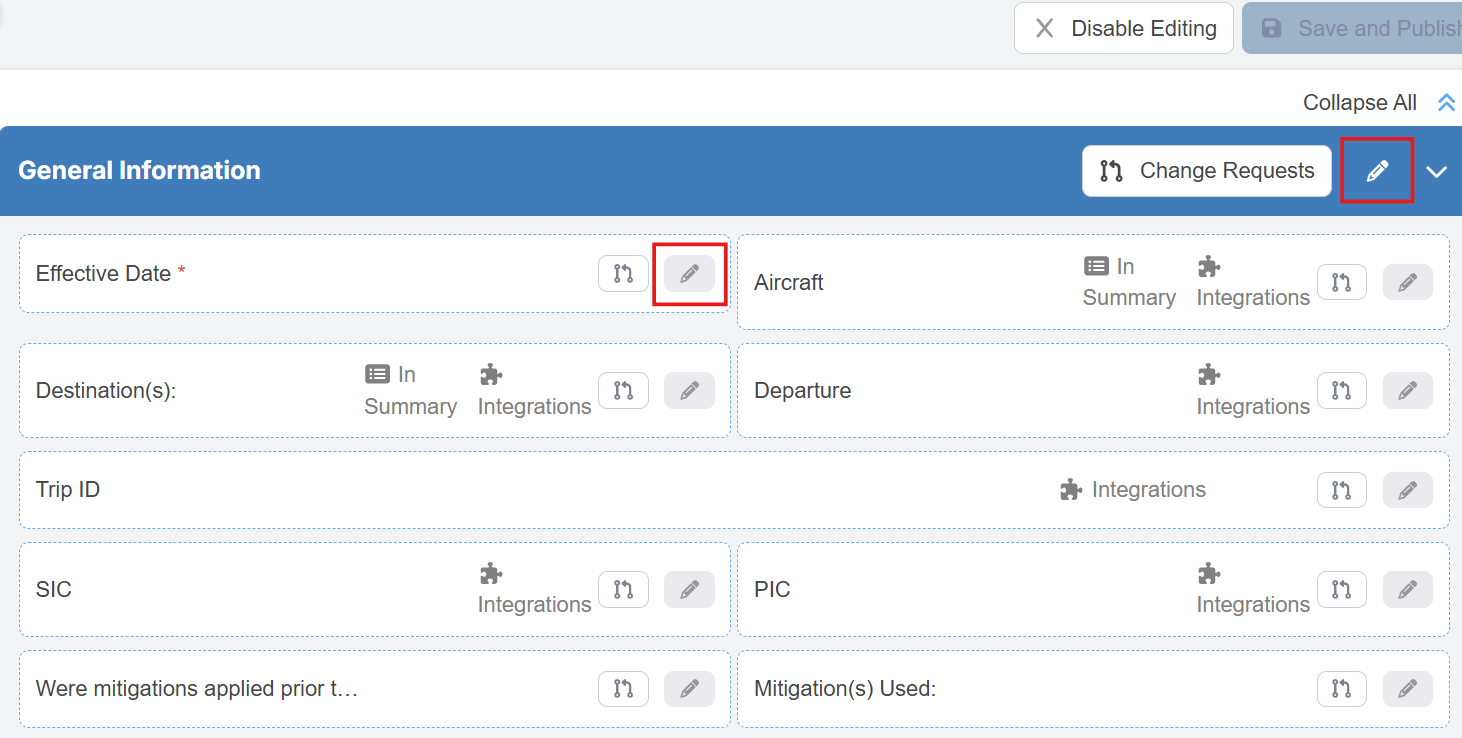Collapse the General Information section chevron
The height and width of the screenshot is (738, 1462).
(1437, 172)
